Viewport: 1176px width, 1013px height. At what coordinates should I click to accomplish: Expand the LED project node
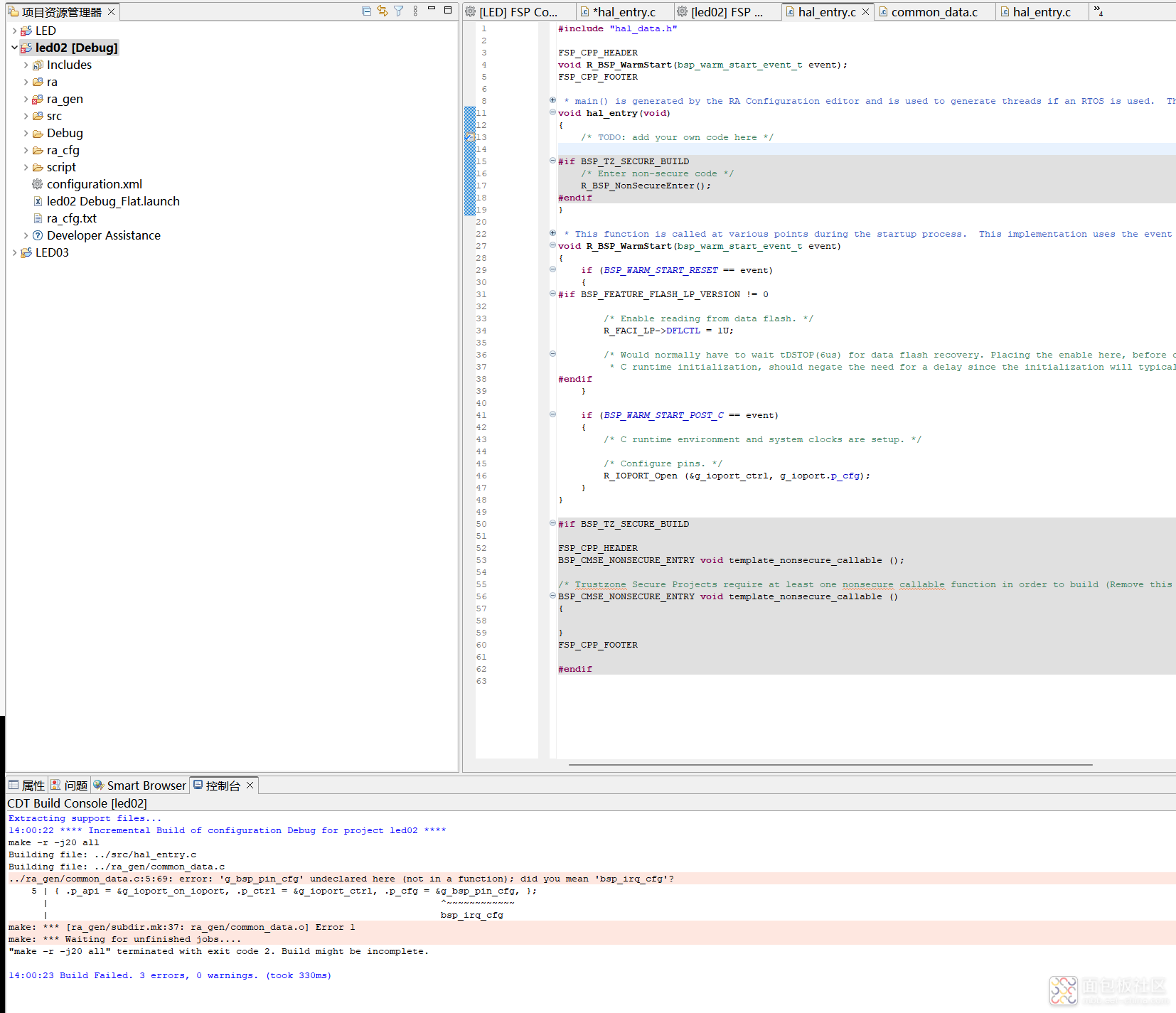[14, 31]
